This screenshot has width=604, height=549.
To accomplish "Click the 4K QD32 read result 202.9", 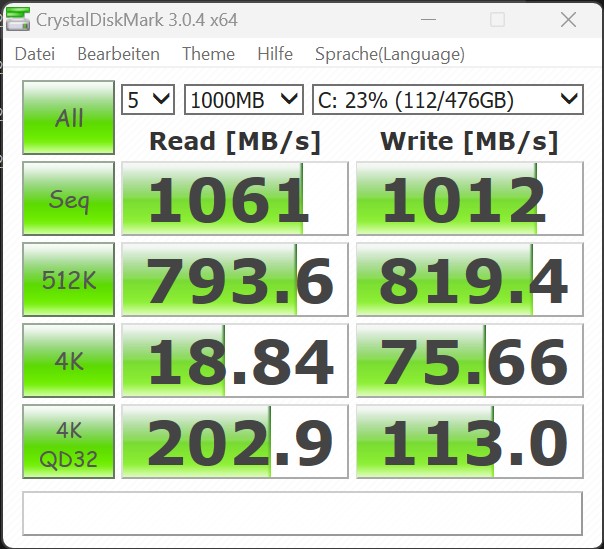I will (x=235, y=442).
